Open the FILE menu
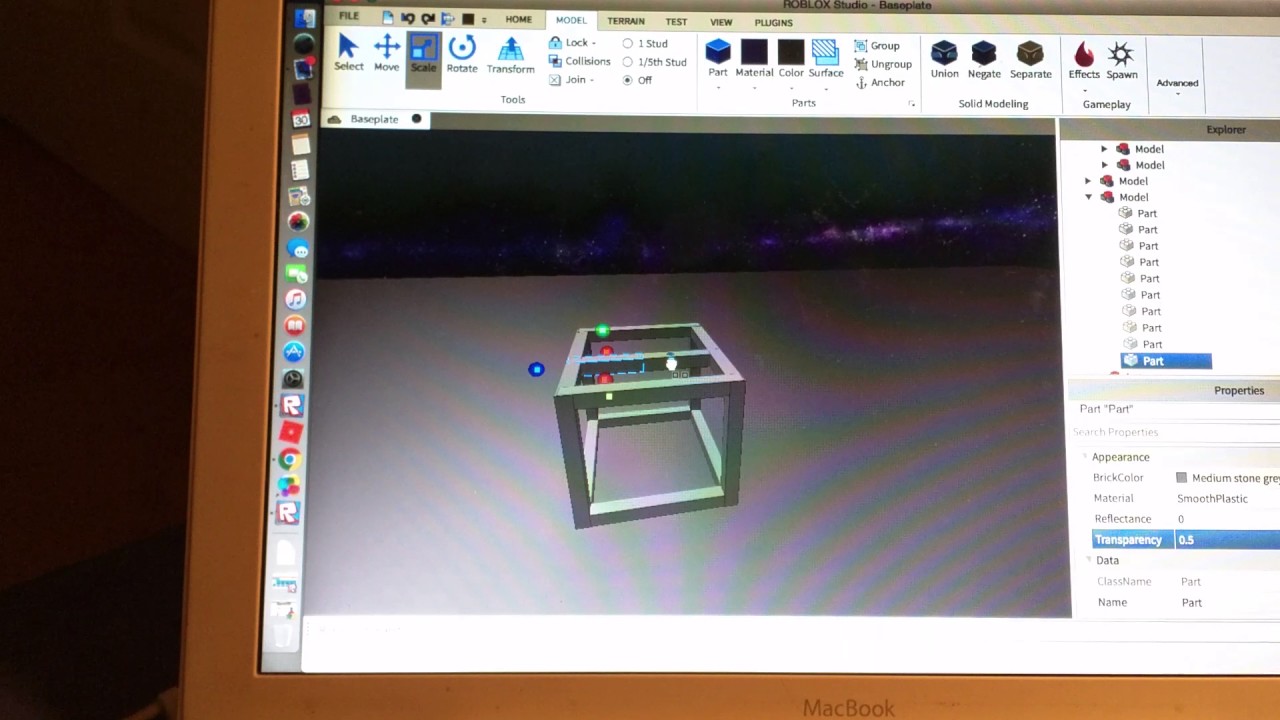 click(x=348, y=17)
